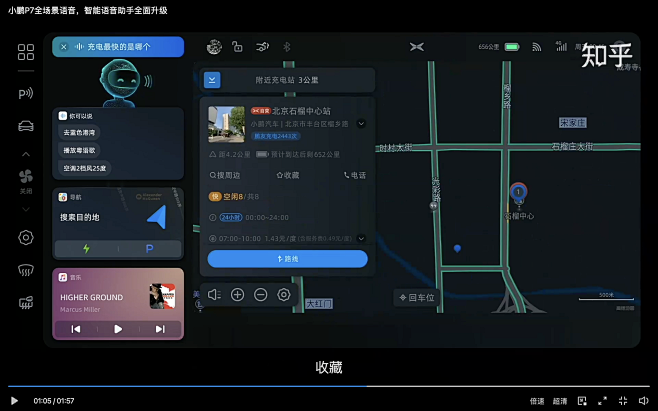The image size is (658, 411).
Task: Click the up chevron above the fan
Action: [26, 154]
